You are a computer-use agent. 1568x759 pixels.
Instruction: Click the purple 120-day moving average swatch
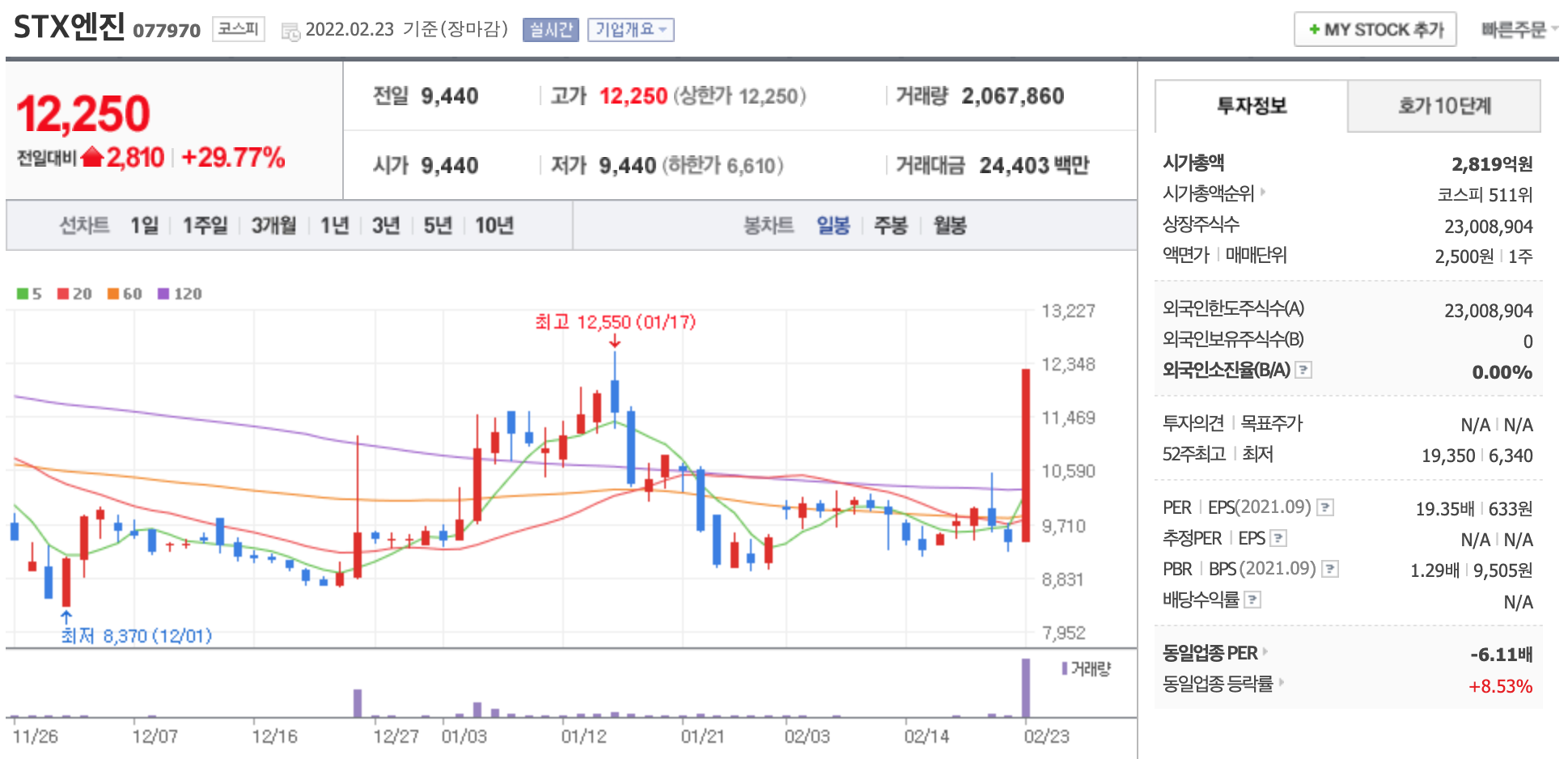[x=163, y=294]
